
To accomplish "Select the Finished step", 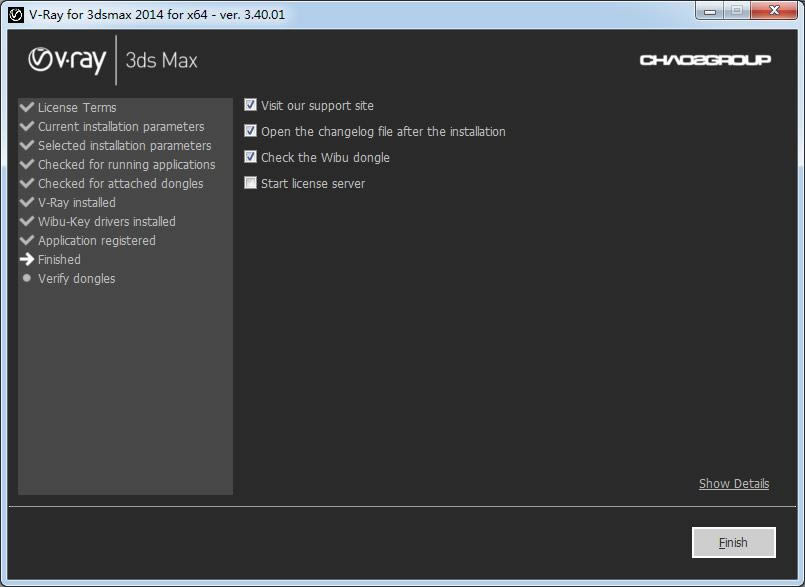I will tap(59, 259).
